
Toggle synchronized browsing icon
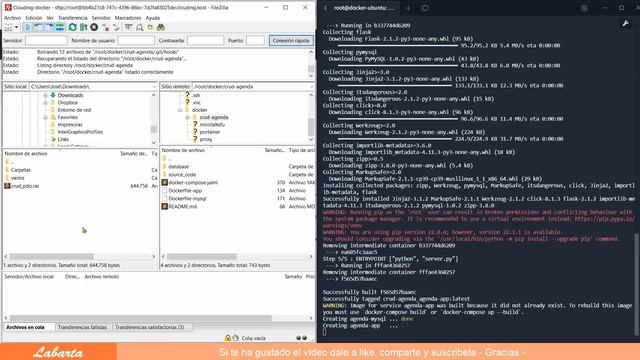(150, 27)
